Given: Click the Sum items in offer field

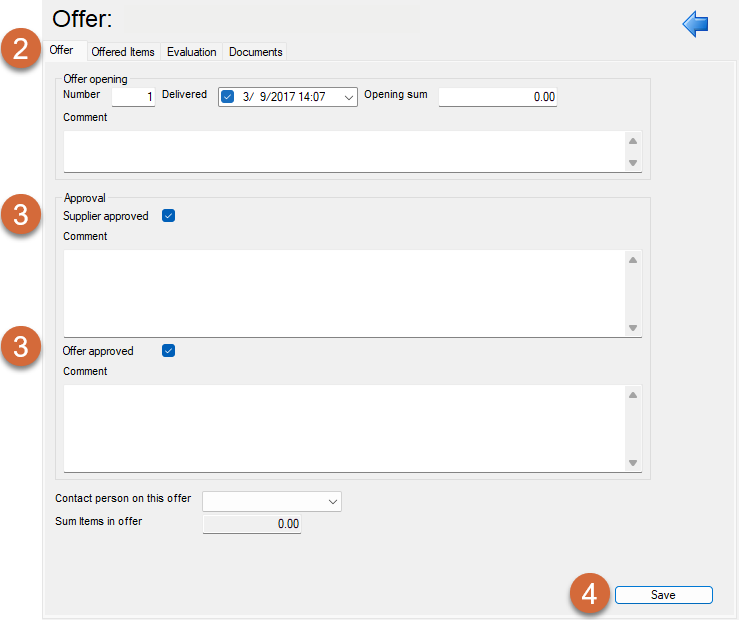Looking at the screenshot, I should coord(251,524).
